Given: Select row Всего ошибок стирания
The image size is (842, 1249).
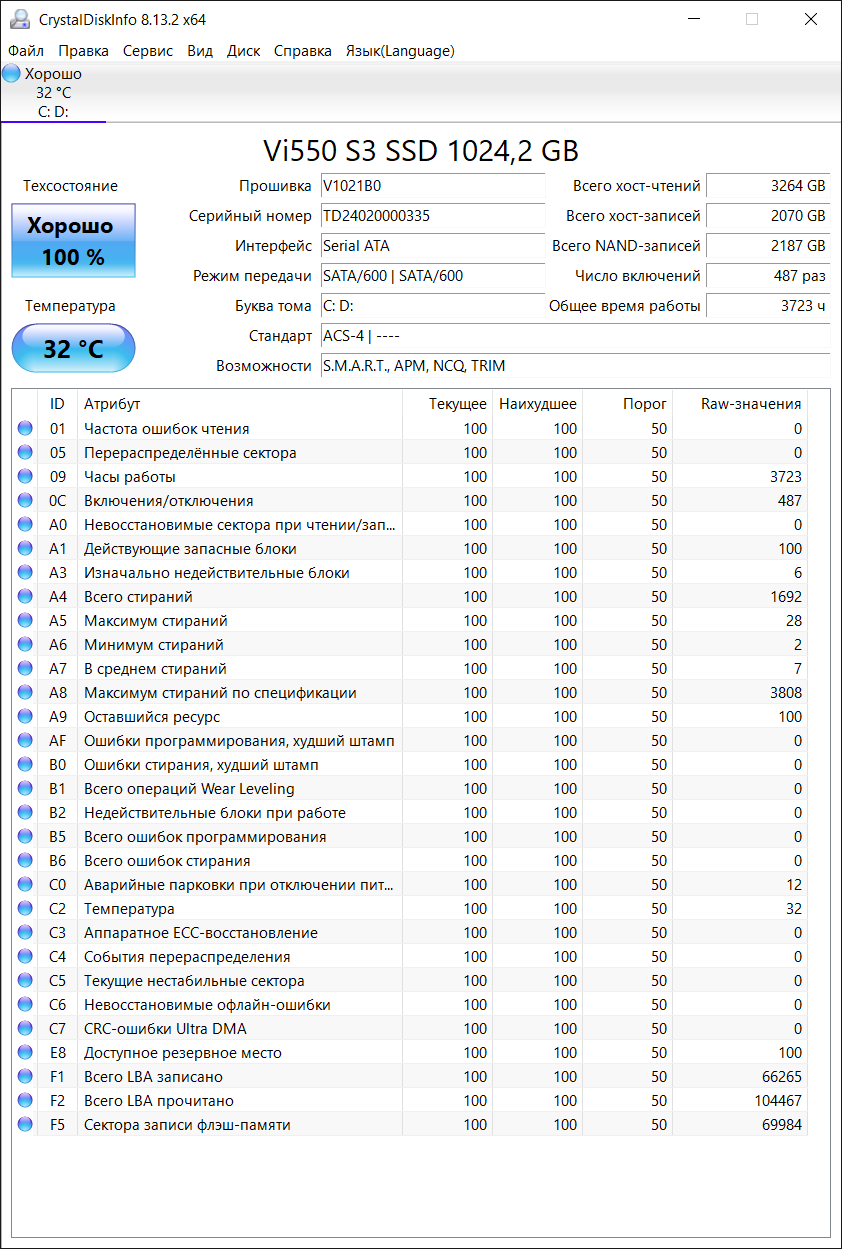Looking at the screenshot, I should coord(410,861).
